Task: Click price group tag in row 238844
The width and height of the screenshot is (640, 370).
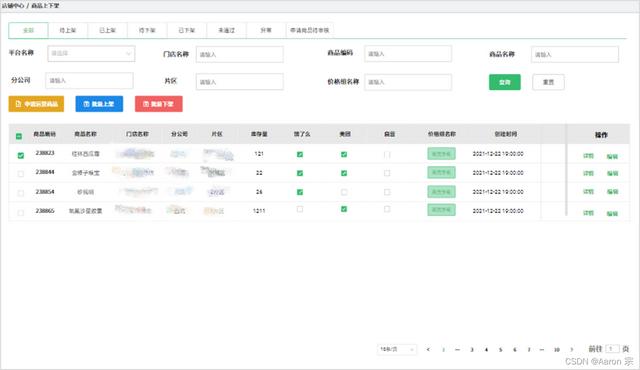Action: (441, 173)
